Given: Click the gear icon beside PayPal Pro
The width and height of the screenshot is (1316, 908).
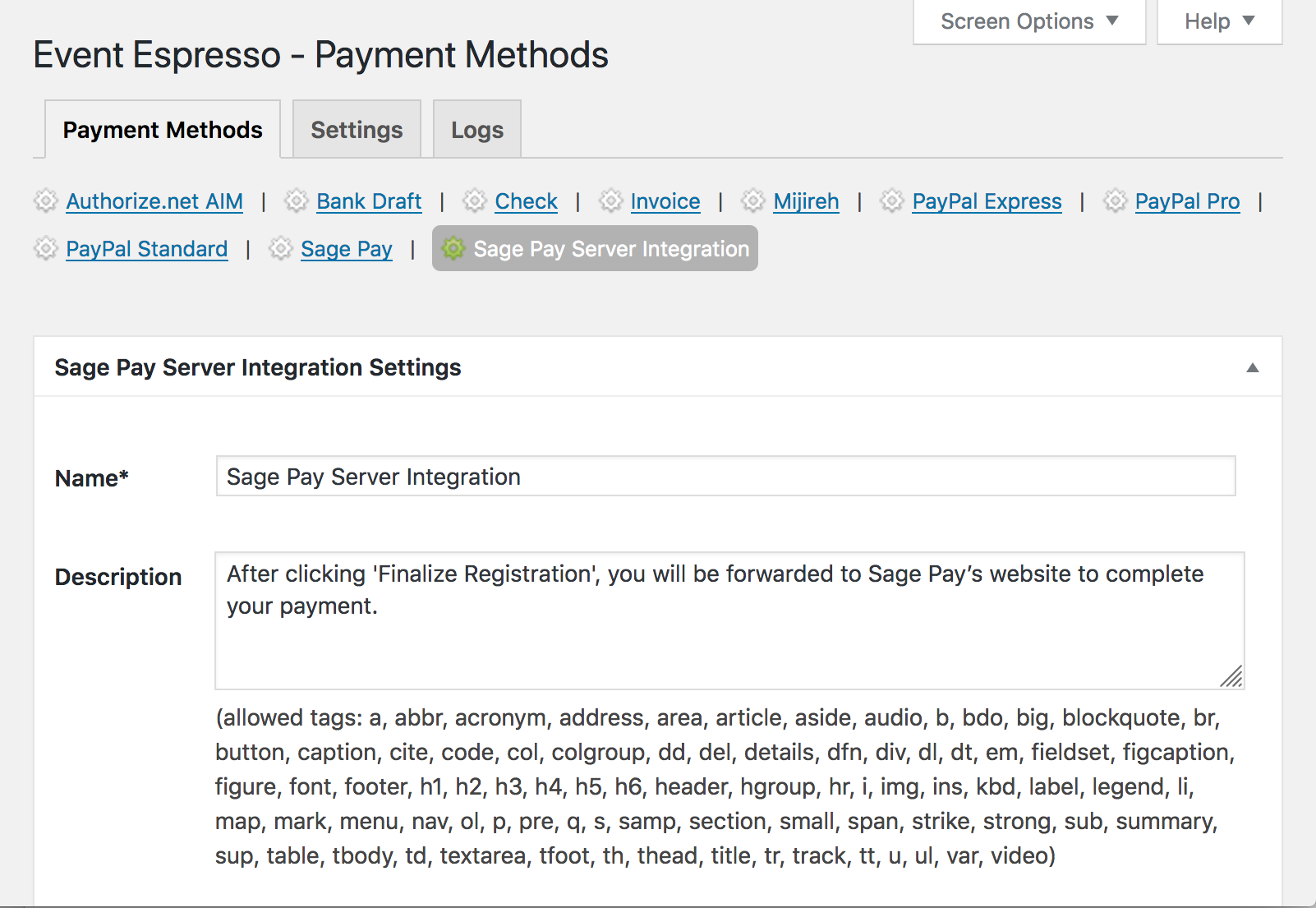Looking at the screenshot, I should pos(1115,200).
